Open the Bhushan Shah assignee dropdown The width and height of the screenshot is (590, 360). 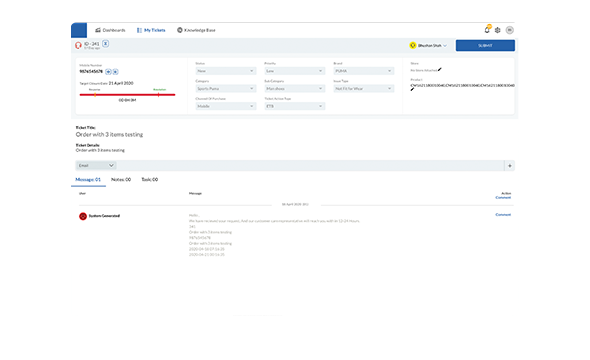click(x=428, y=46)
